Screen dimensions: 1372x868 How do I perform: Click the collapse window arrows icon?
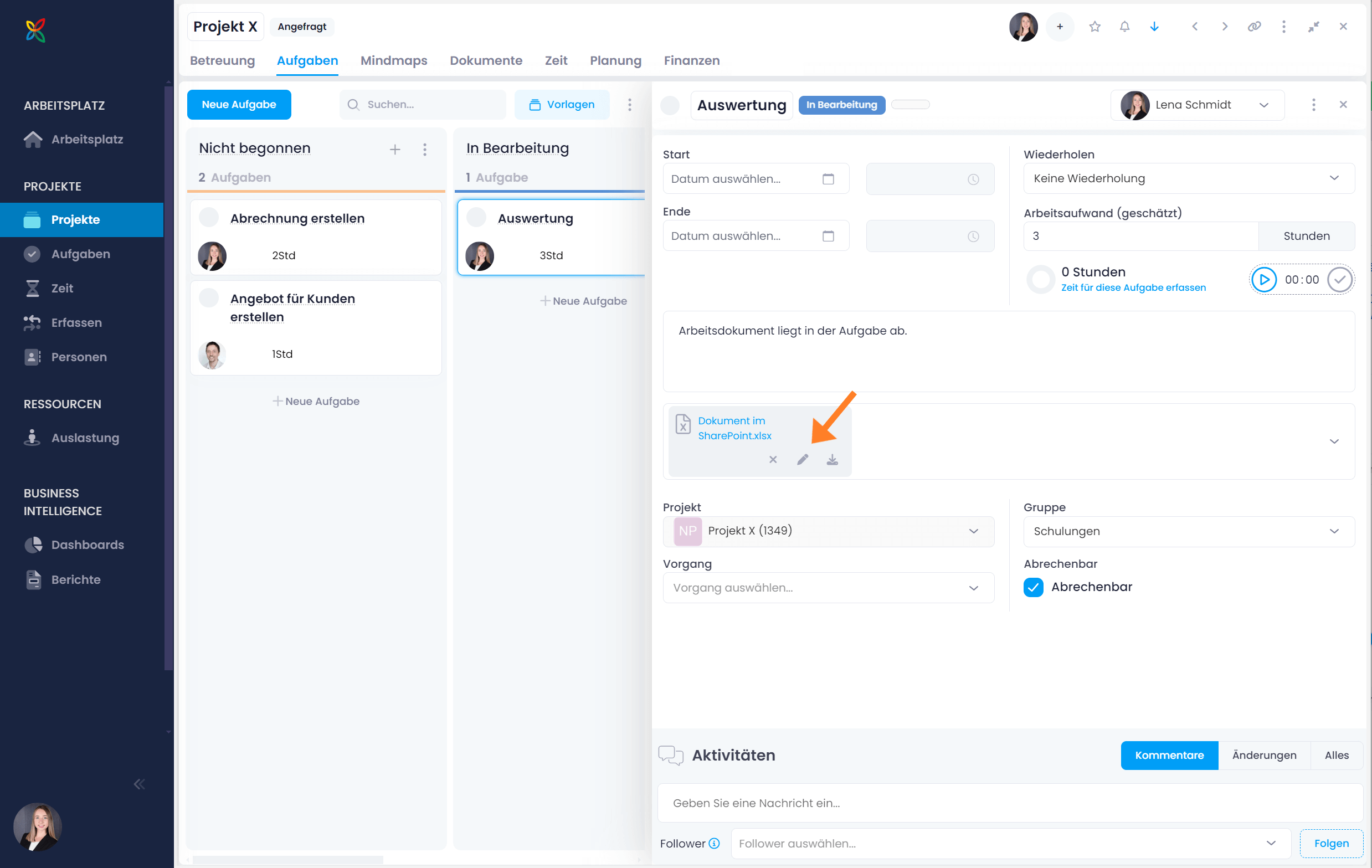coord(1313,27)
